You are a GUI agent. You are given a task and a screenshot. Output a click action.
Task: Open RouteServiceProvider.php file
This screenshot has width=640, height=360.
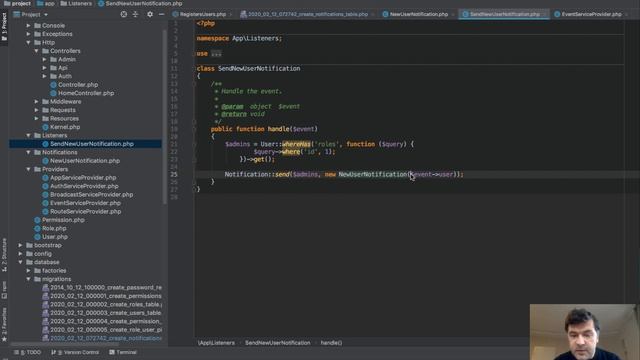[x=85, y=211]
